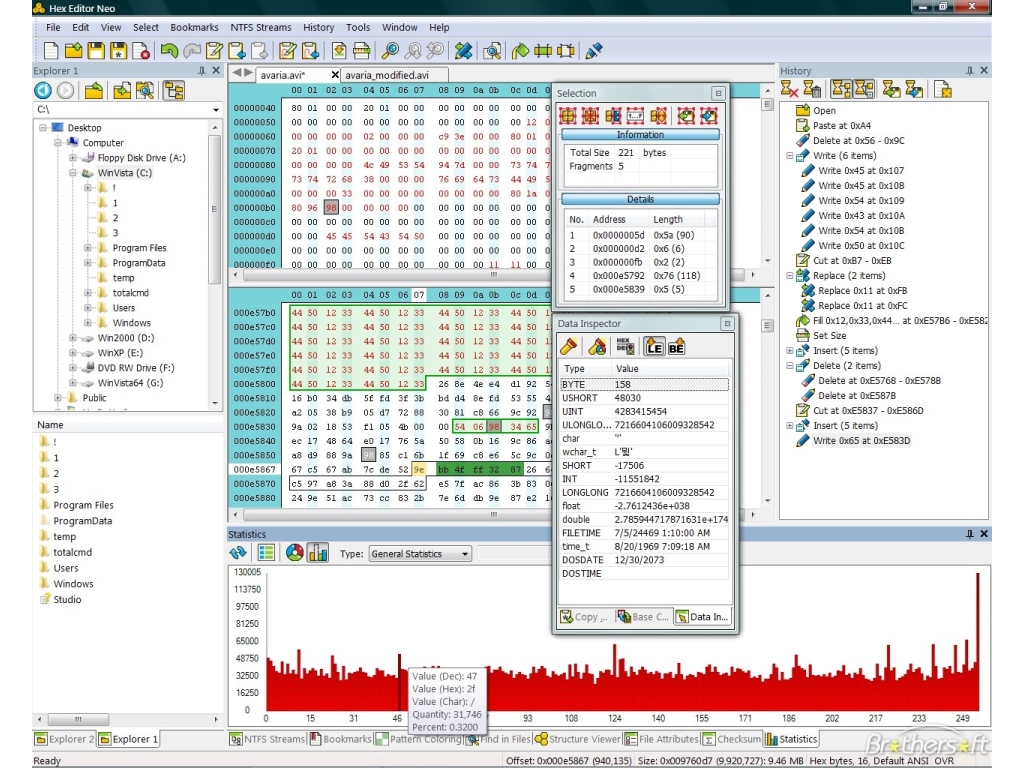Select the DVD RW Drive (F:) tree item
The height and width of the screenshot is (768, 1024).
click(x=135, y=368)
